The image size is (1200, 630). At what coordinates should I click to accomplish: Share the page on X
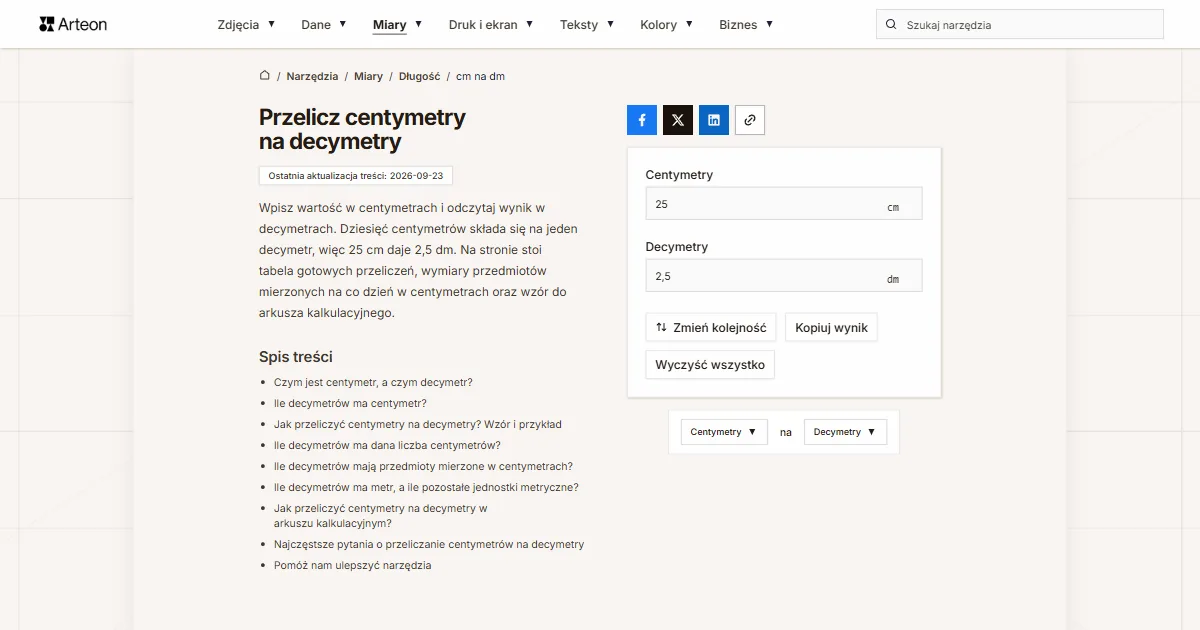click(678, 120)
